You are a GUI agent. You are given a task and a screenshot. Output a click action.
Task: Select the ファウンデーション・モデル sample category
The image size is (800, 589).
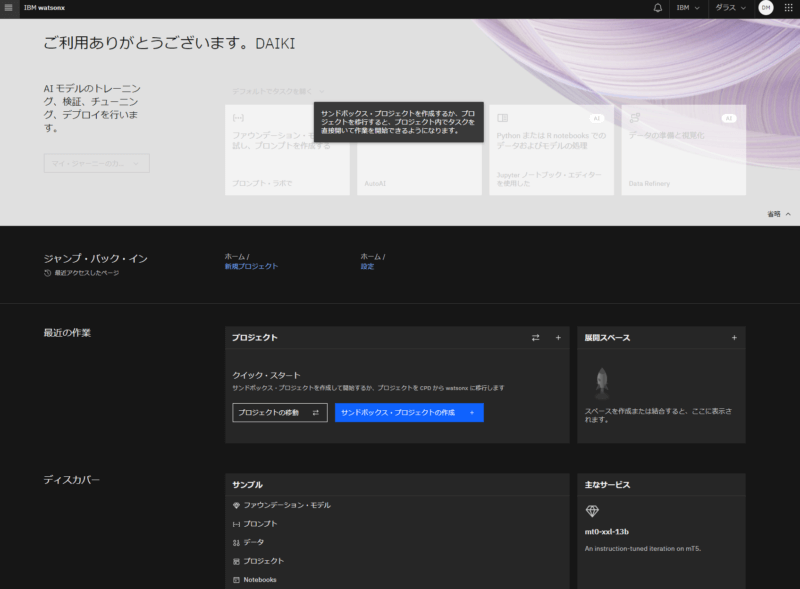click(282, 505)
